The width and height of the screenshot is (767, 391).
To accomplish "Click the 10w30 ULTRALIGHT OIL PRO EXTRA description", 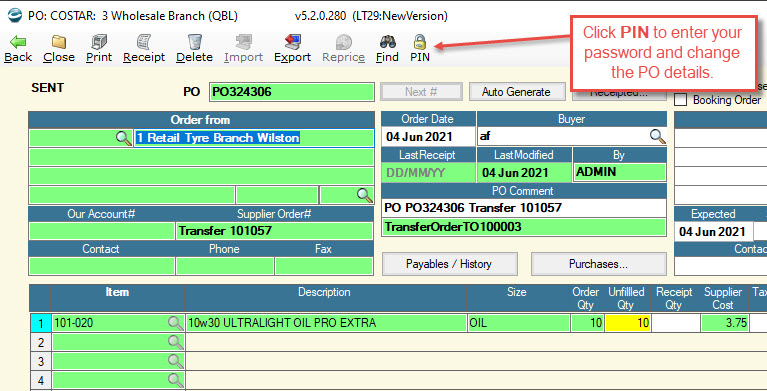I will click(326, 323).
